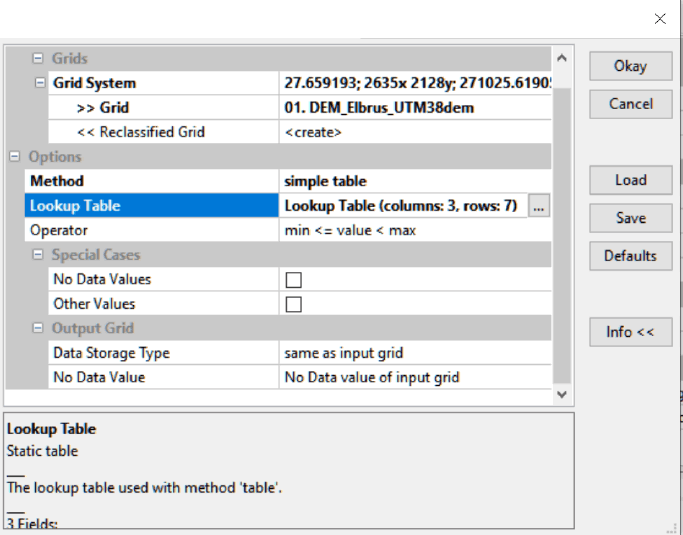Screen dimensions: 683x535
Task: Open Lookup Table editor via ellipsis button
Action: pos(539,206)
